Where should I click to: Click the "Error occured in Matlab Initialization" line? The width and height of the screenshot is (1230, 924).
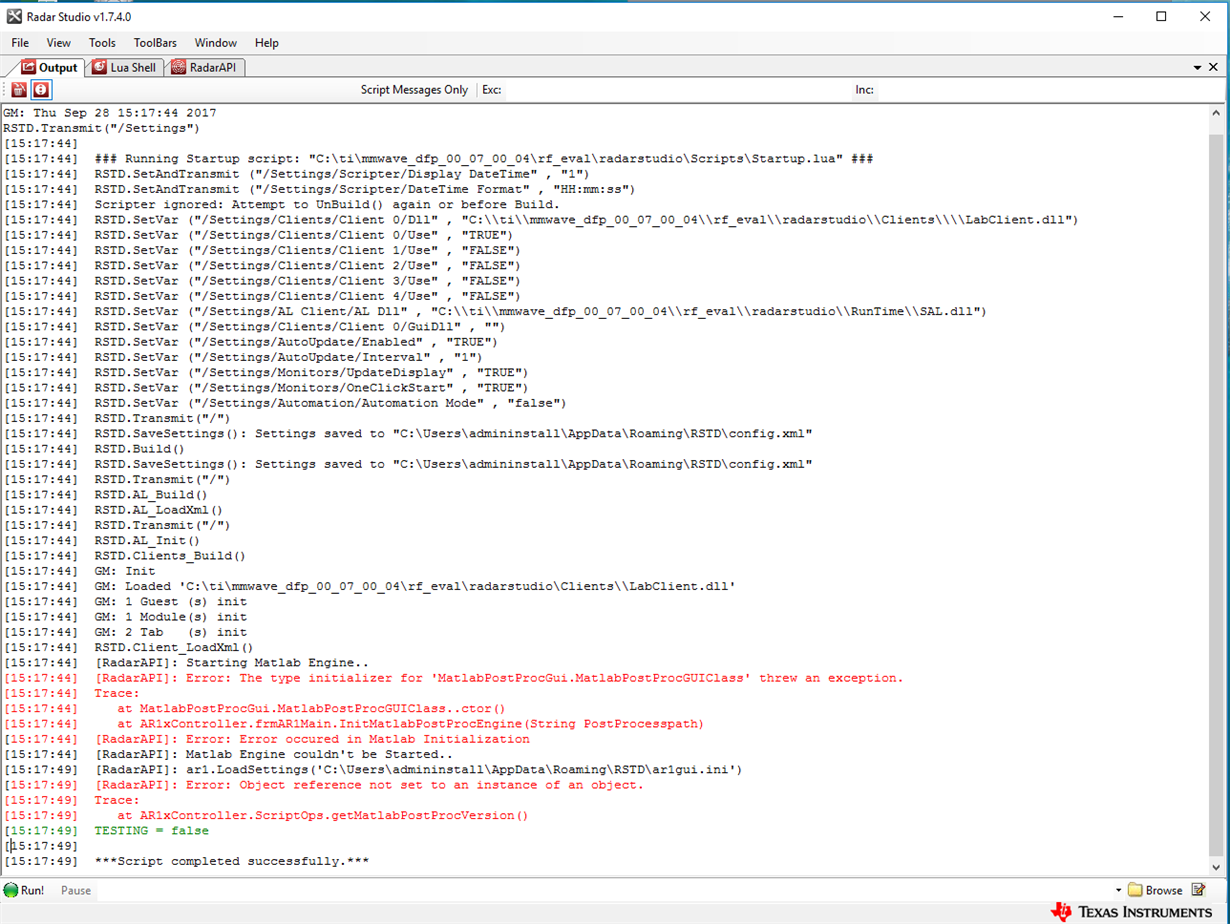313,739
